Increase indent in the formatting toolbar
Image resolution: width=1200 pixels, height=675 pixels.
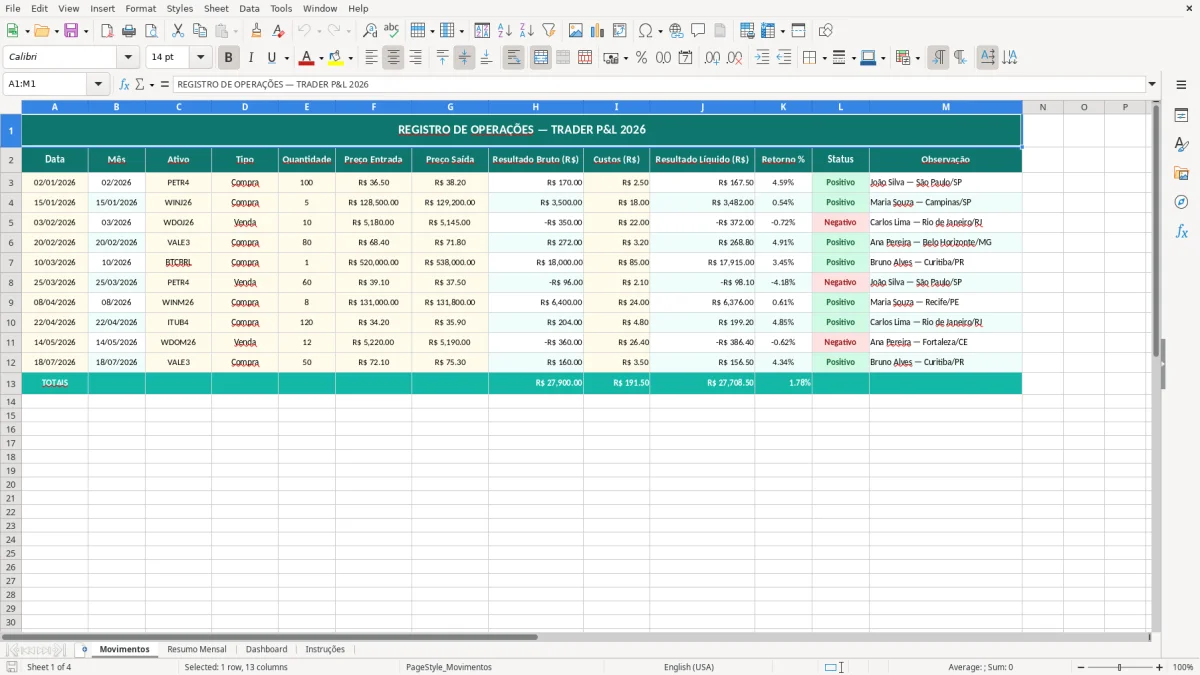point(762,58)
